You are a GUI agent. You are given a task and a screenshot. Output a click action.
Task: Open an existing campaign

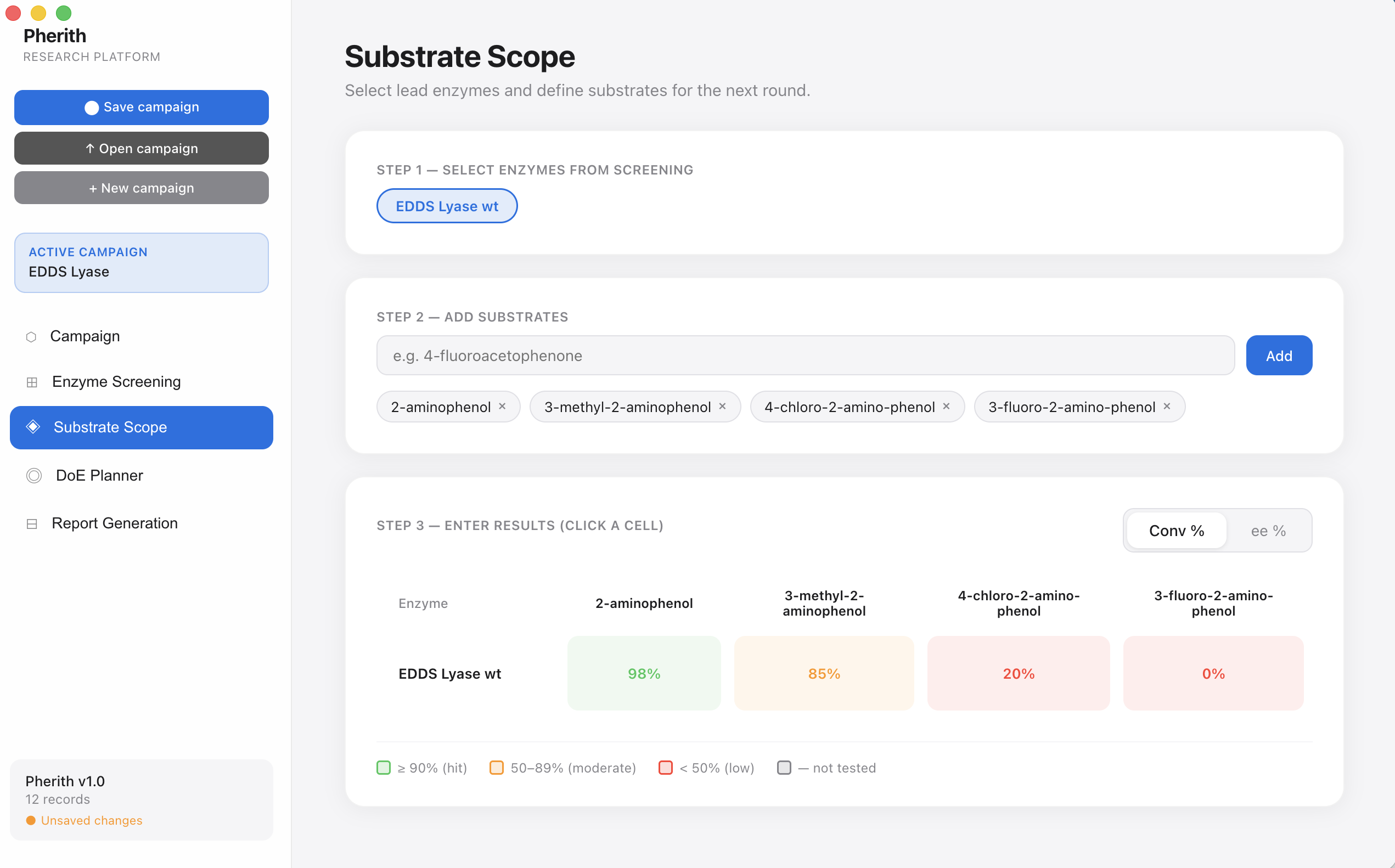point(141,148)
